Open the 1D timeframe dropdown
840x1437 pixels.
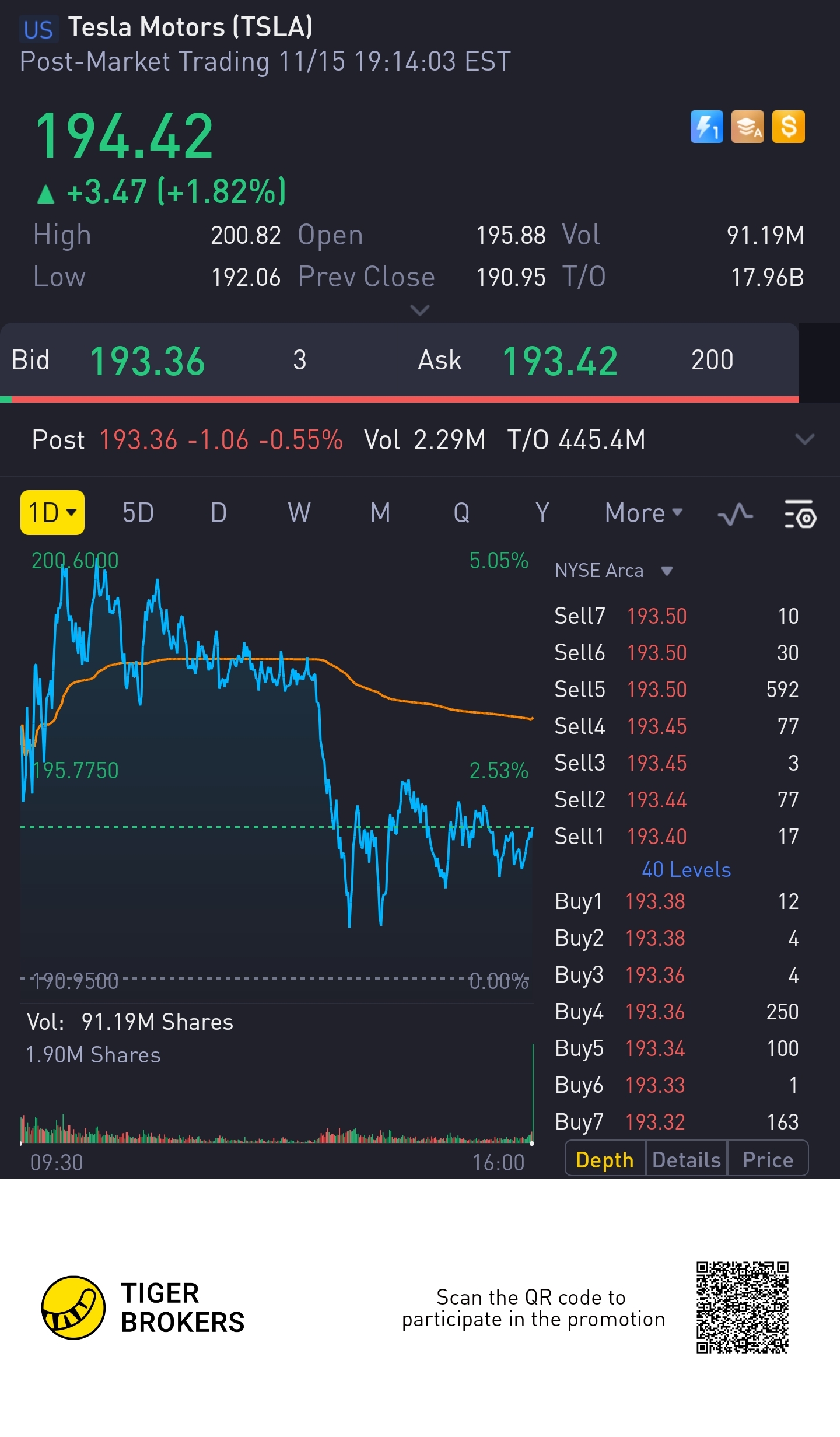tap(52, 513)
